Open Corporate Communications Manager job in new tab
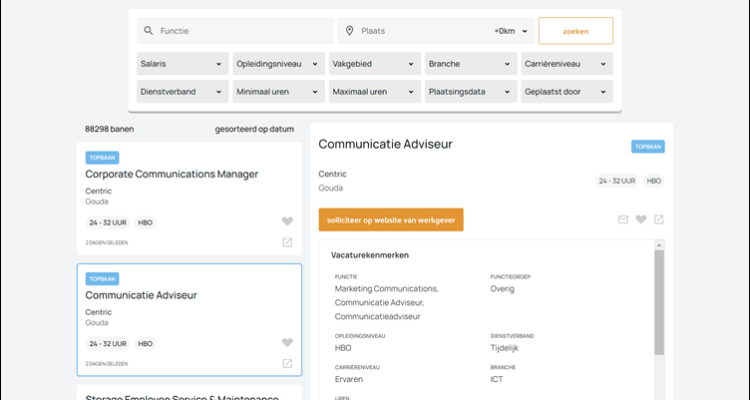The image size is (750, 400). point(287,242)
